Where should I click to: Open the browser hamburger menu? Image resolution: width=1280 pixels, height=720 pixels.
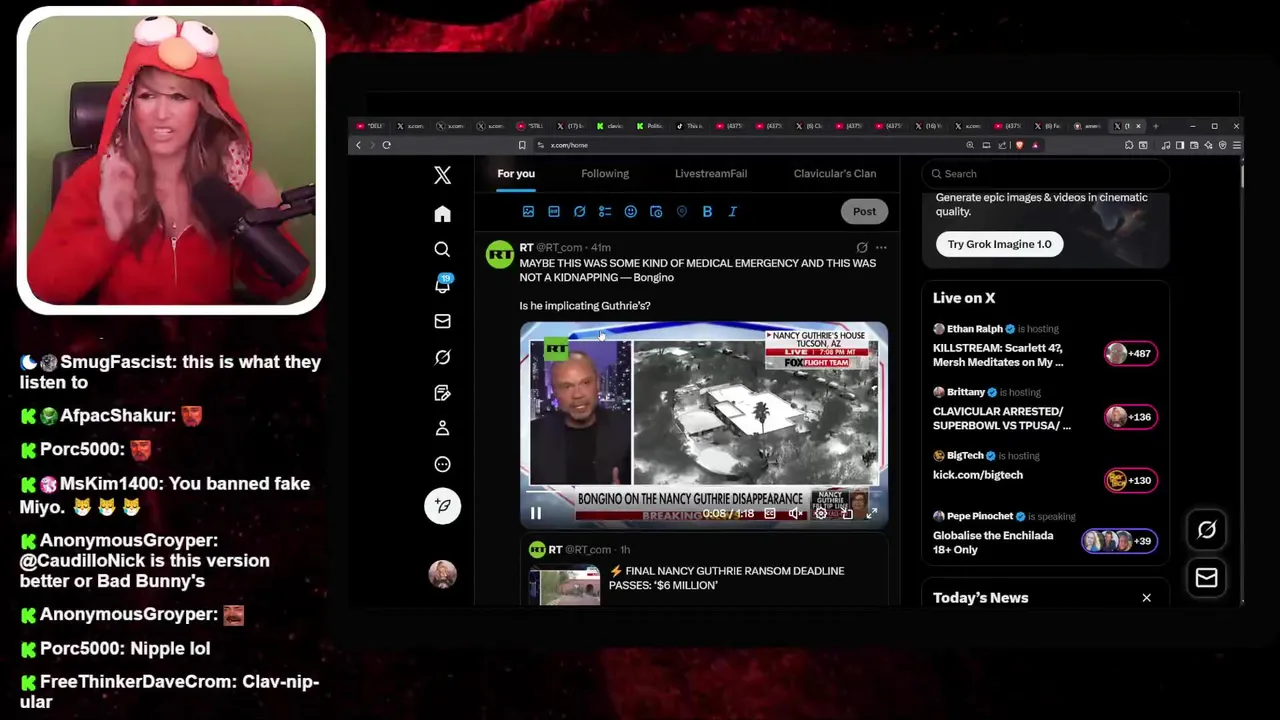pyautogui.click(x=1237, y=146)
